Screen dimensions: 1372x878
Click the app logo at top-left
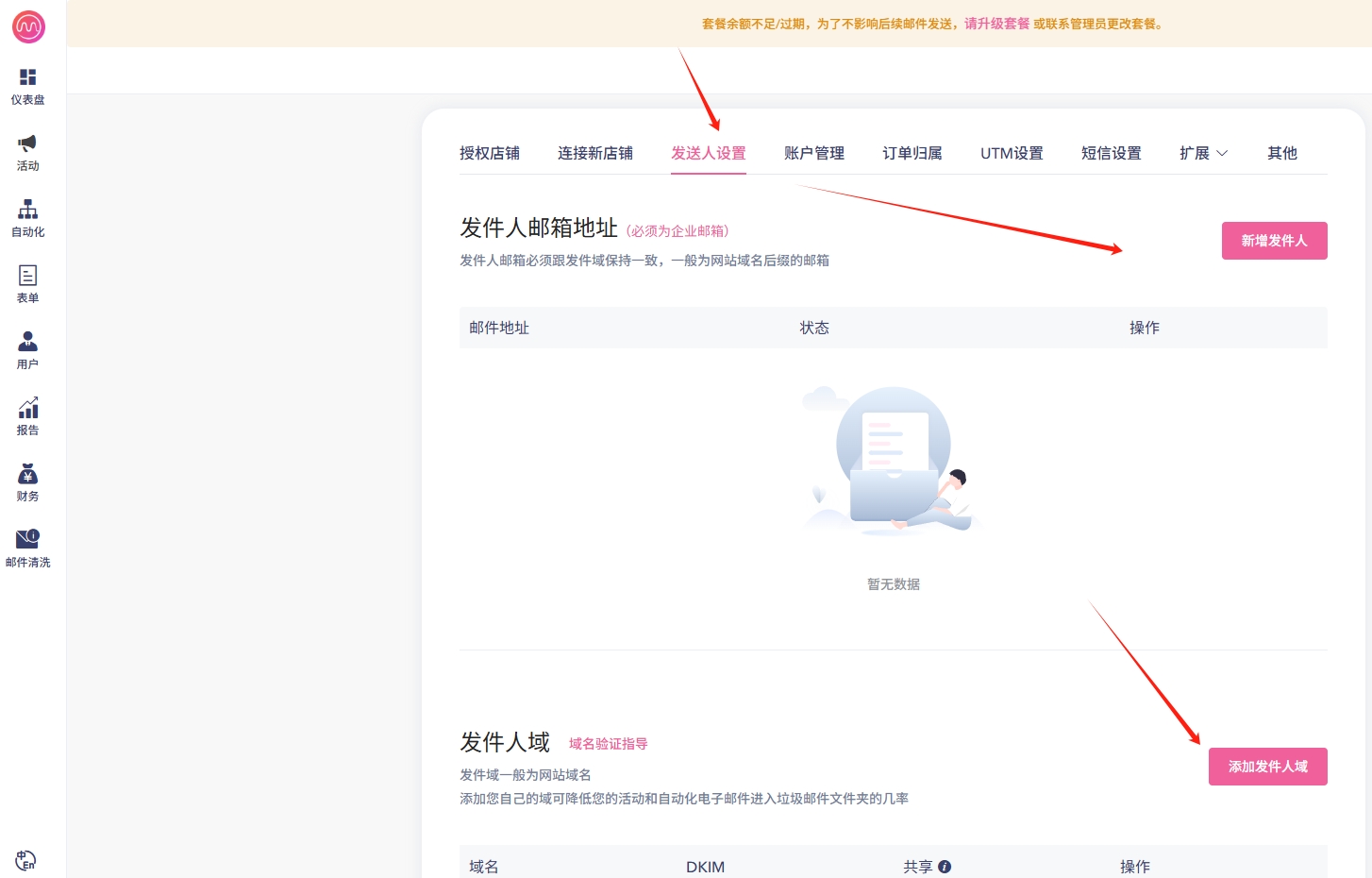pyautogui.click(x=28, y=26)
